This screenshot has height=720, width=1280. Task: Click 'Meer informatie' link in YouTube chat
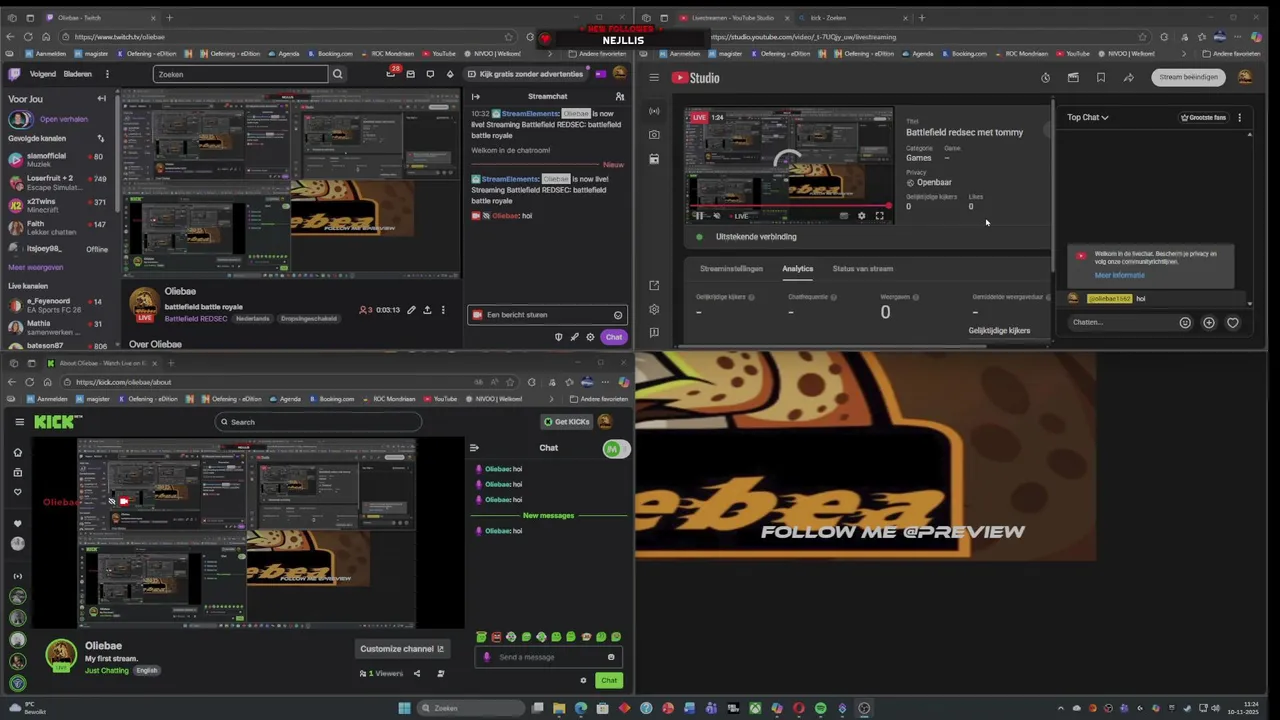tap(1119, 275)
